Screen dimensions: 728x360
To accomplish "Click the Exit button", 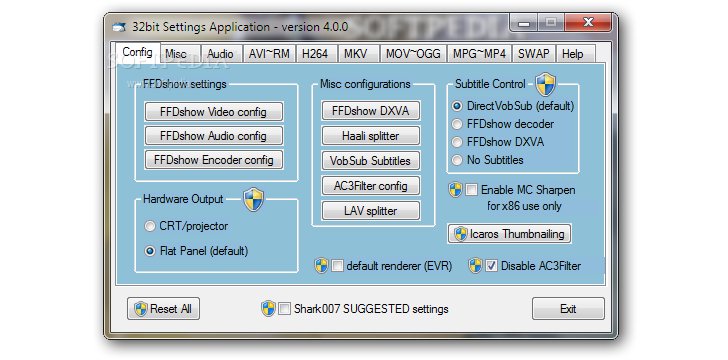I will tap(568, 308).
